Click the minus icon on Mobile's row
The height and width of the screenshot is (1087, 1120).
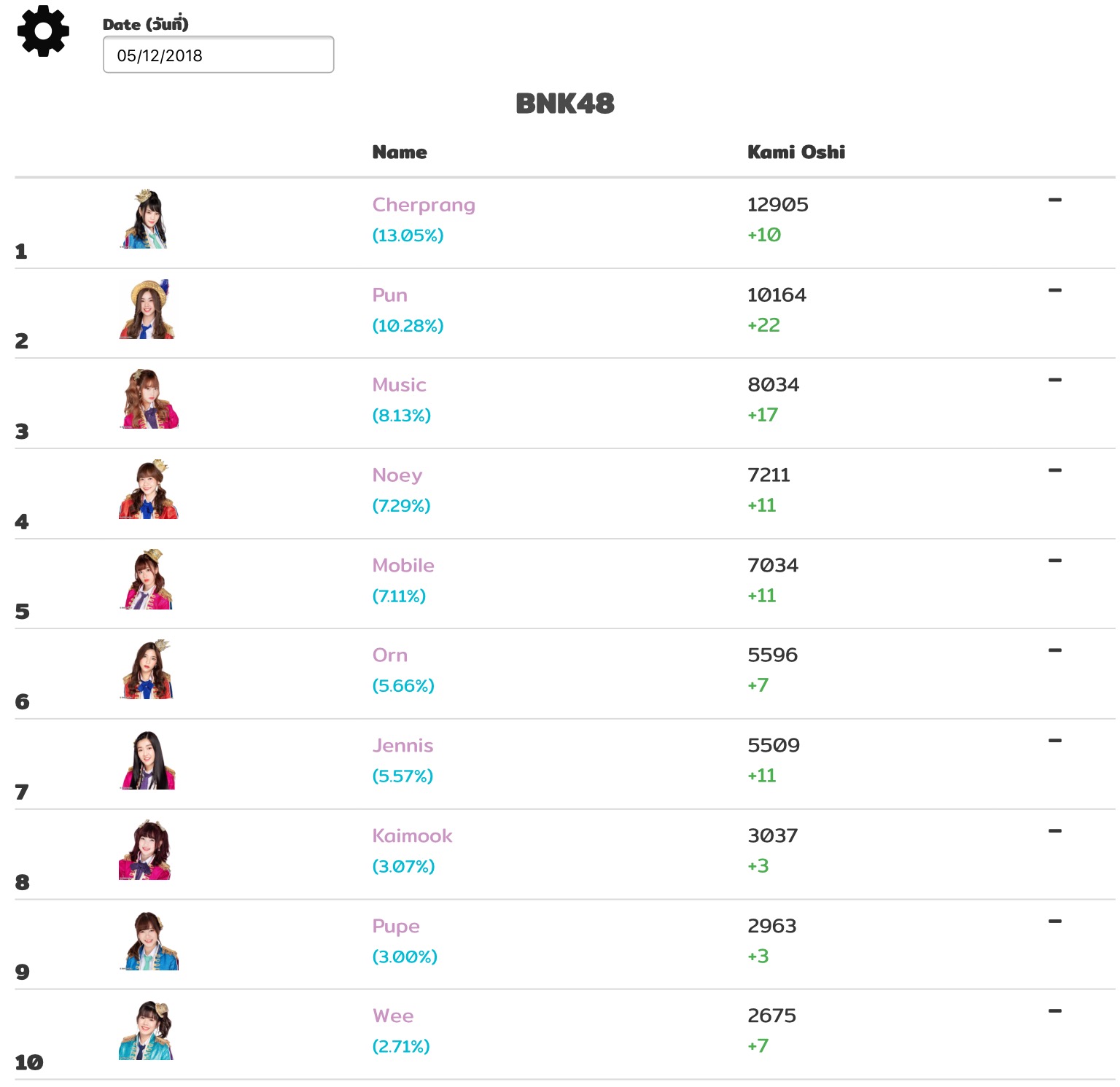tap(1054, 561)
